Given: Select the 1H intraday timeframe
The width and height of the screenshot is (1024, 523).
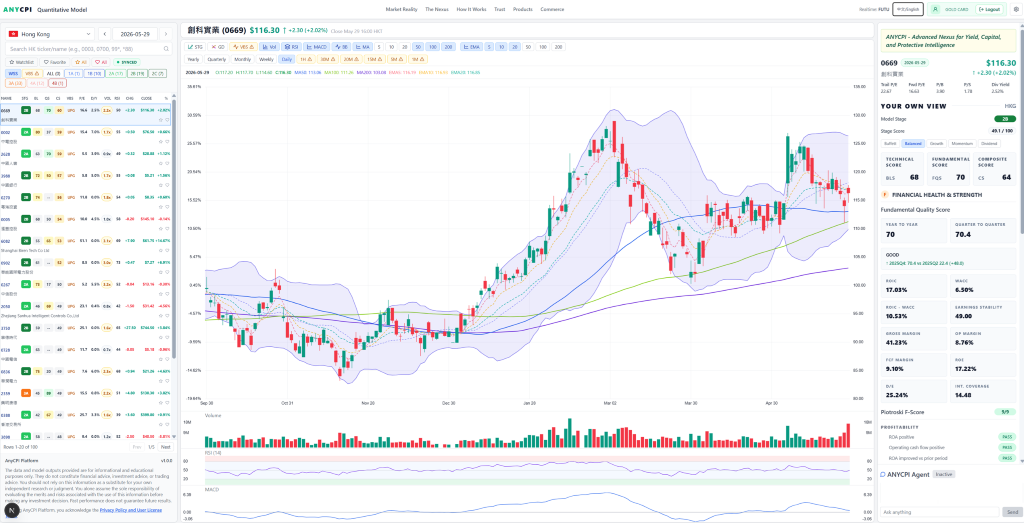Looking at the screenshot, I should click(x=306, y=59).
